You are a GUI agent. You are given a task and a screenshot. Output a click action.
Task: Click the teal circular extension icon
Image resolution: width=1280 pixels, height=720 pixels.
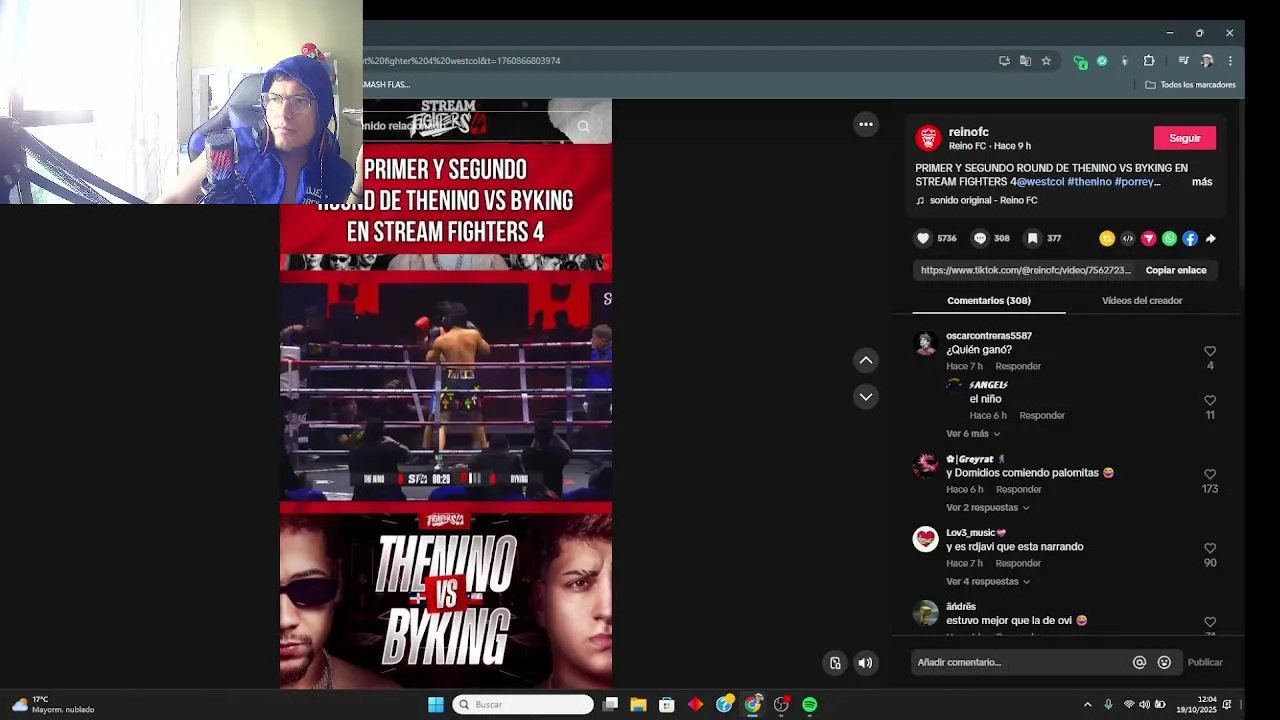(x=1102, y=61)
